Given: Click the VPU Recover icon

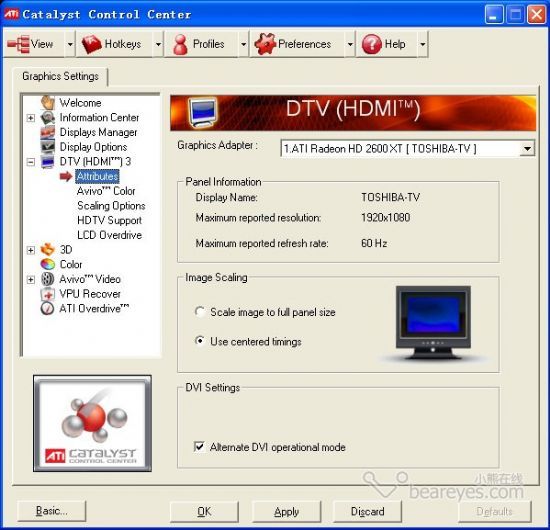Looking at the screenshot, I should coord(47,294).
